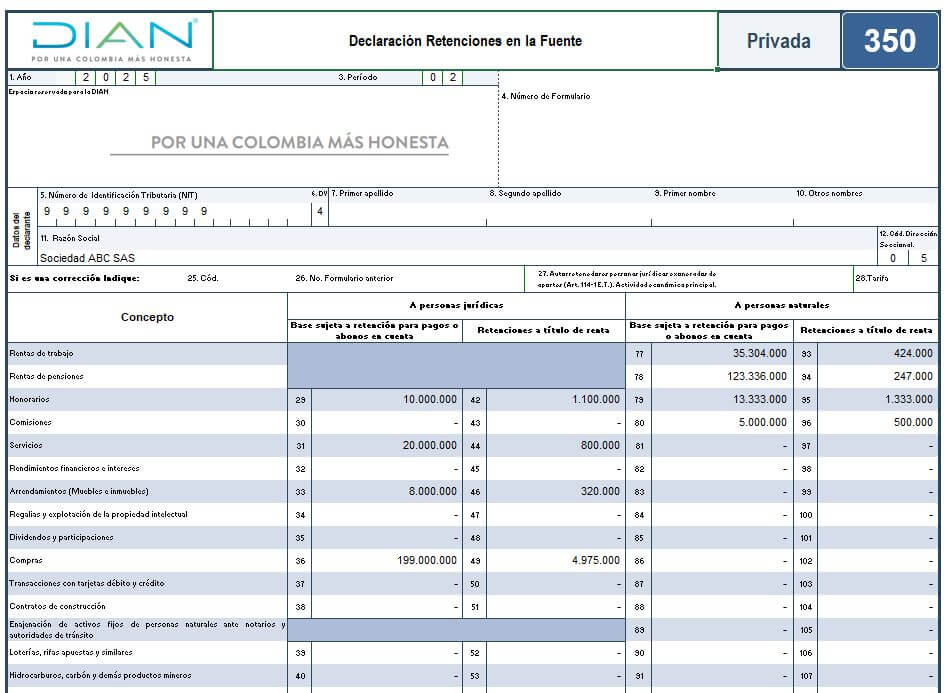
Task: Select the Privada label box
Action: click(x=778, y=40)
